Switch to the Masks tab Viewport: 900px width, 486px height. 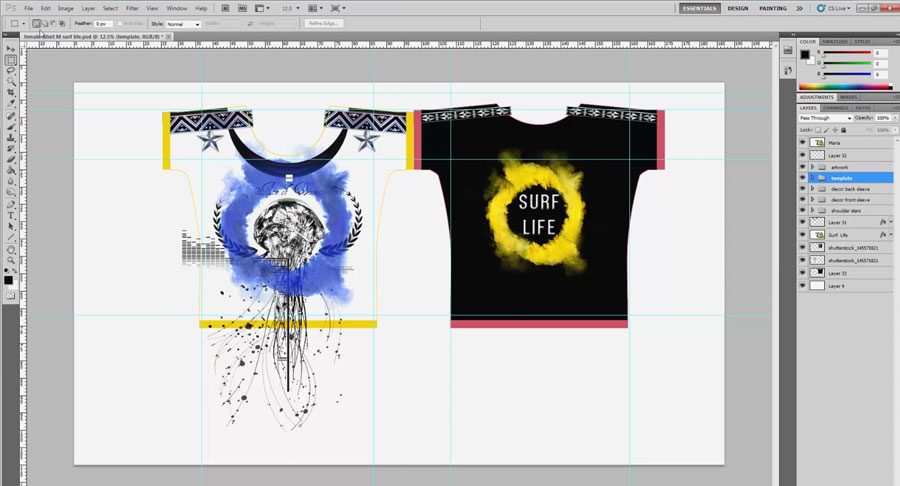(x=848, y=97)
